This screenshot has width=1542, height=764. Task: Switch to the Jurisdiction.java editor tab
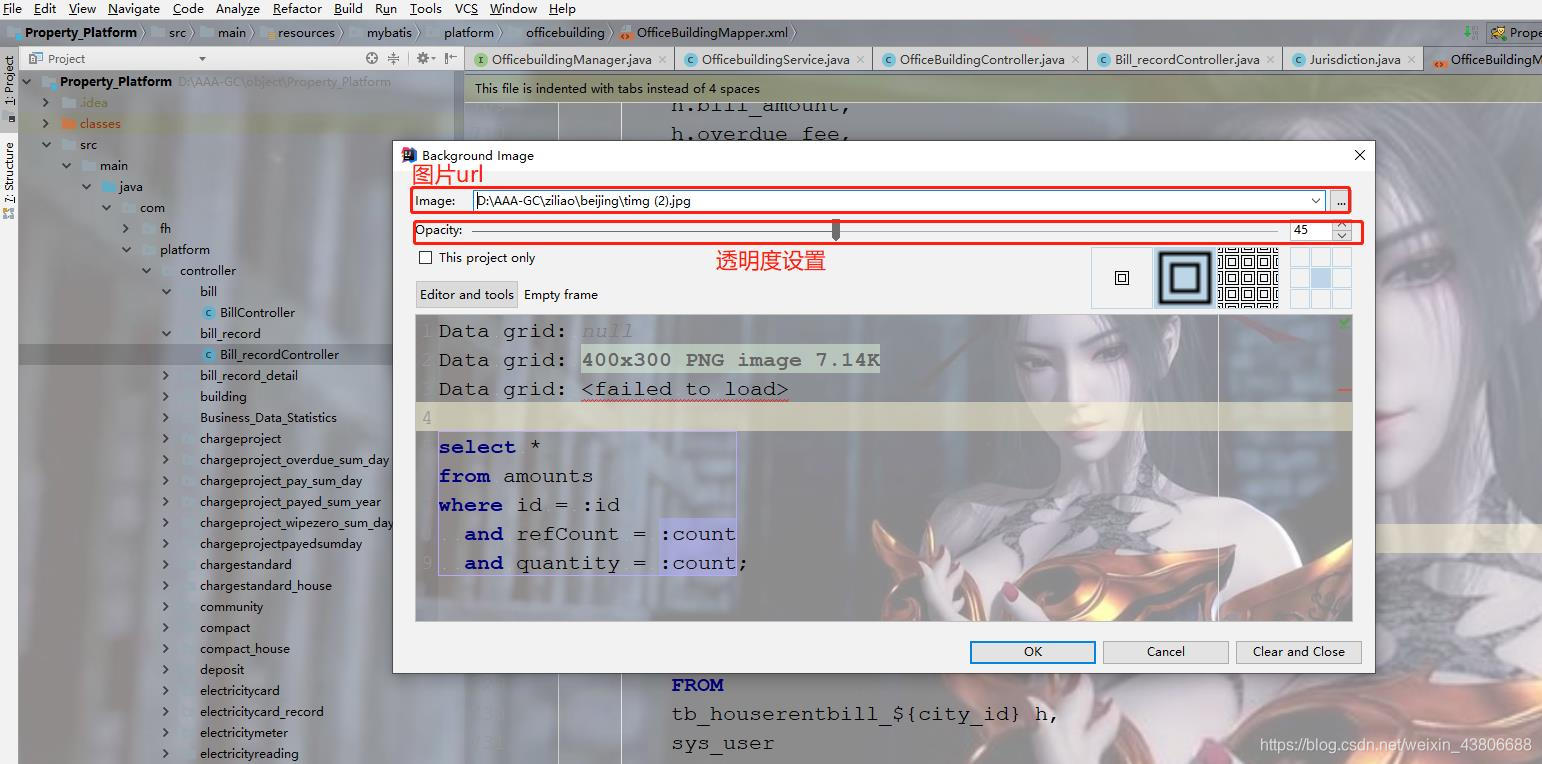[1355, 59]
